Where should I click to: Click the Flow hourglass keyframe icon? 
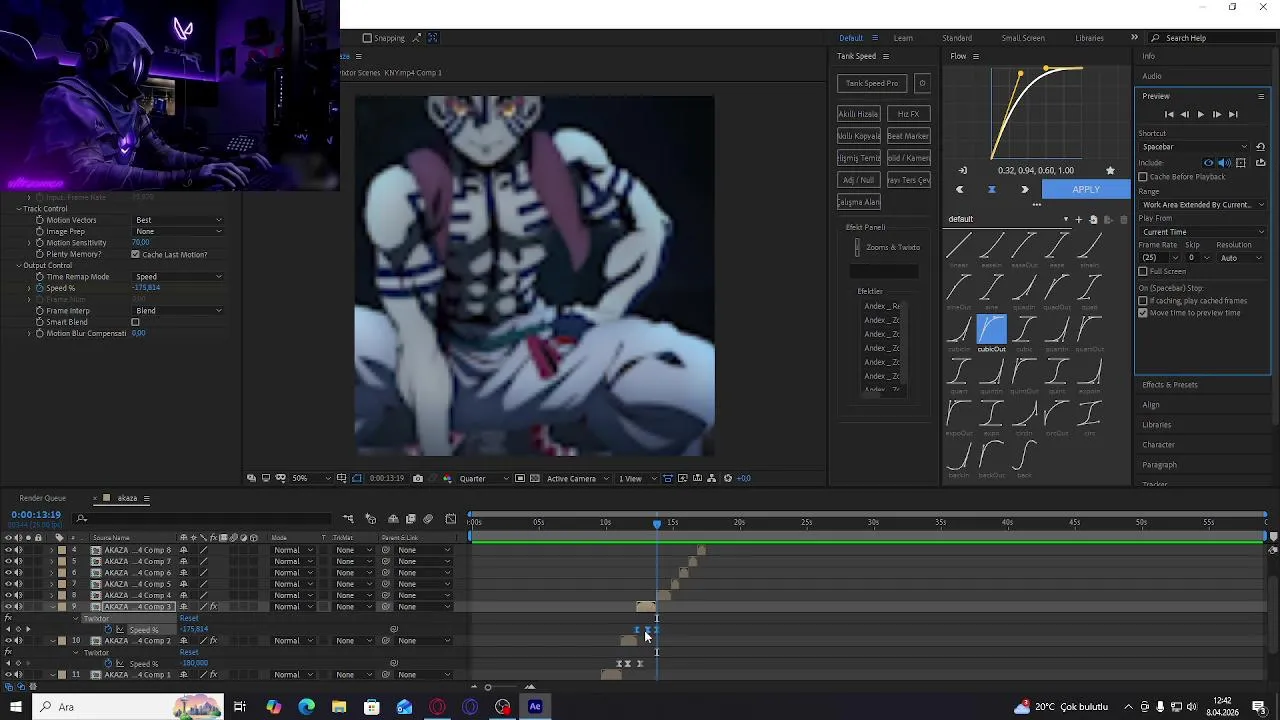tap(992, 189)
